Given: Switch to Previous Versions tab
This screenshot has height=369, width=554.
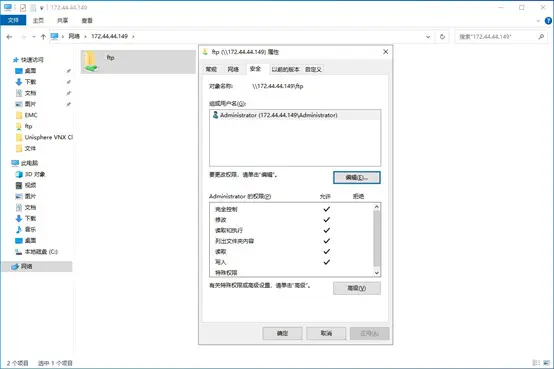Looking at the screenshot, I should coord(285,69).
